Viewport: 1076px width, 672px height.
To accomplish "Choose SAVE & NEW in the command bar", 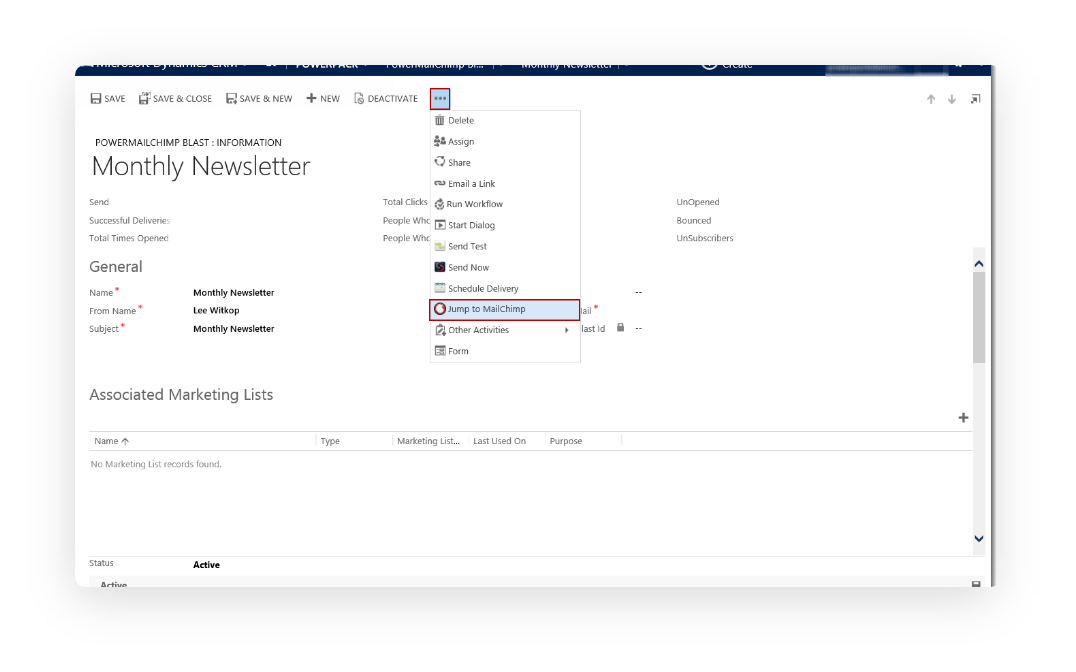I will pyautogui.click(x=259, y=99).
